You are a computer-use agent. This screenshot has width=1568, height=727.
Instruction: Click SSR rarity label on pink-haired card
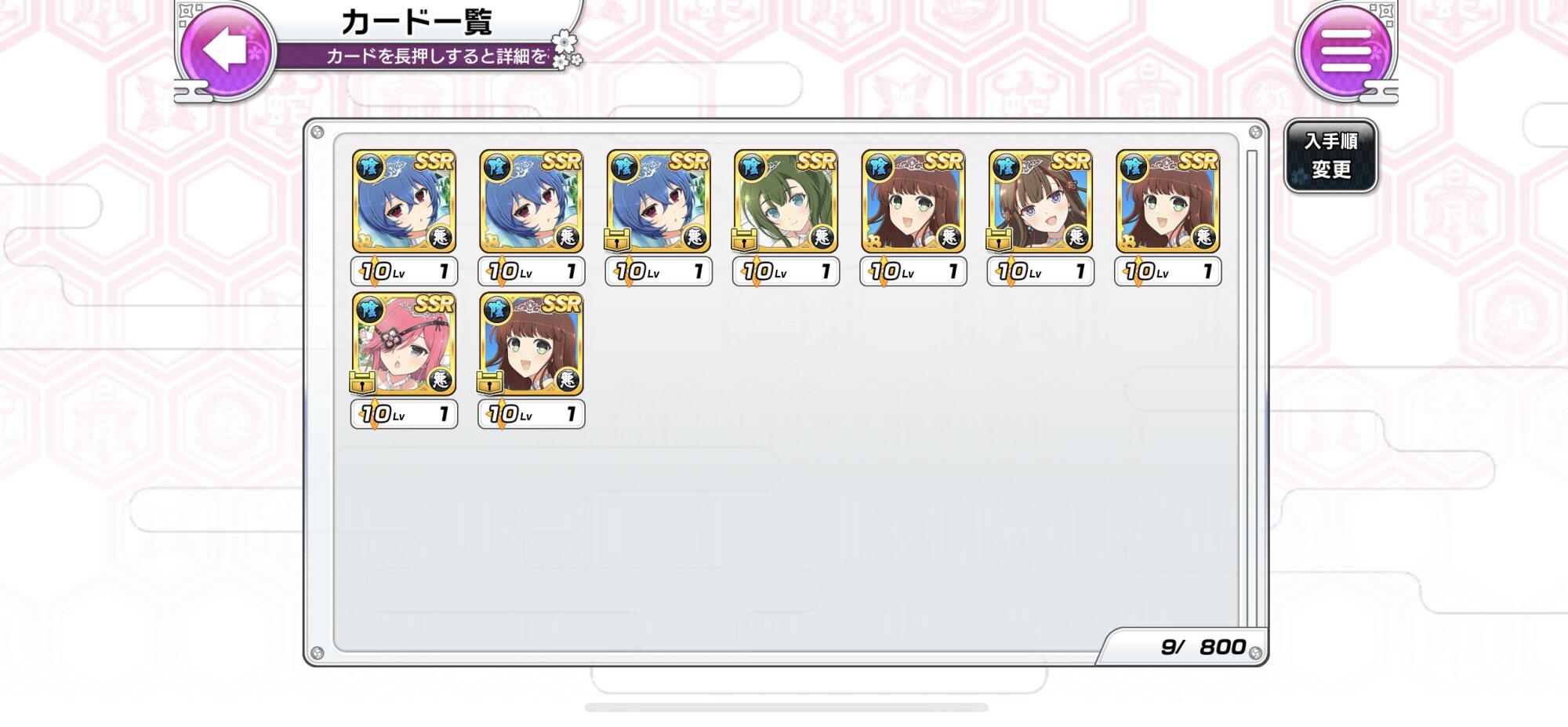(x=434, y=304)
